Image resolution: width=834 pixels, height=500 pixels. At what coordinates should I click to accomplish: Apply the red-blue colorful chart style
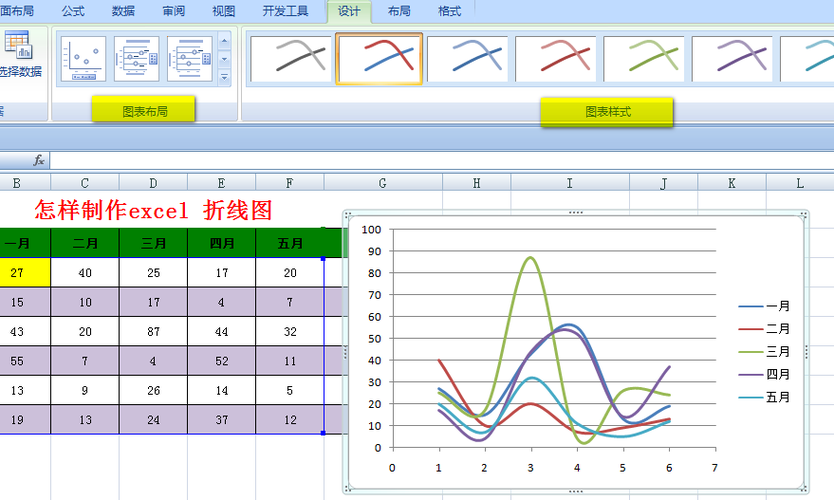379,59
